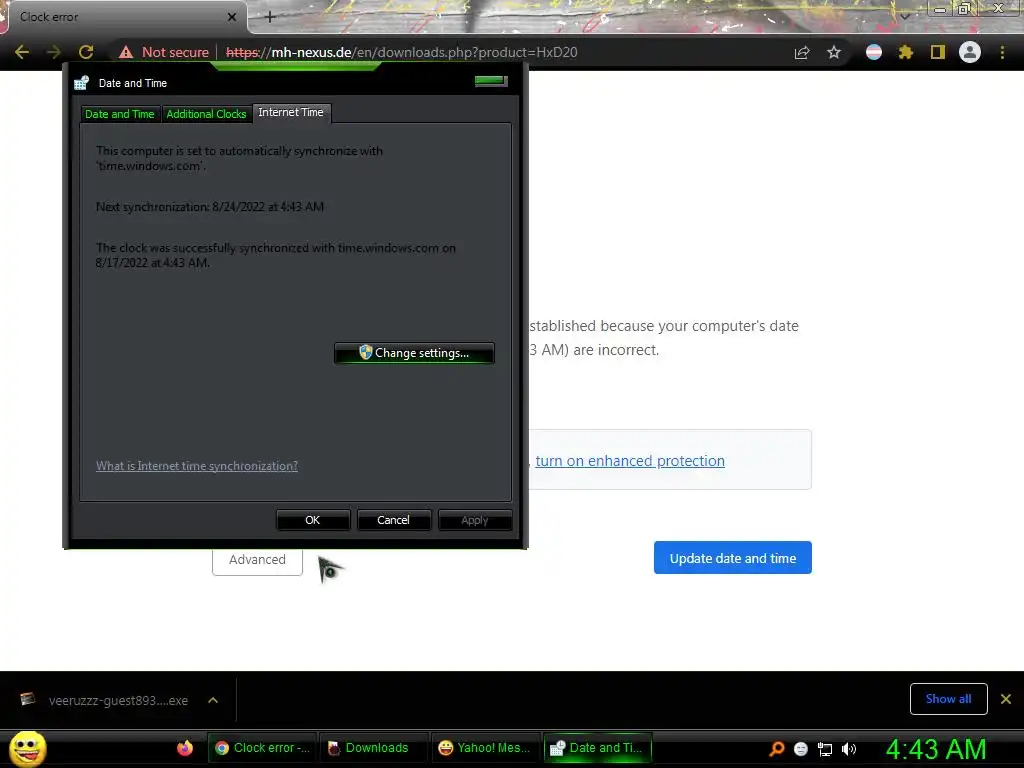Click Date and Time taskbar button

[598, 748]
